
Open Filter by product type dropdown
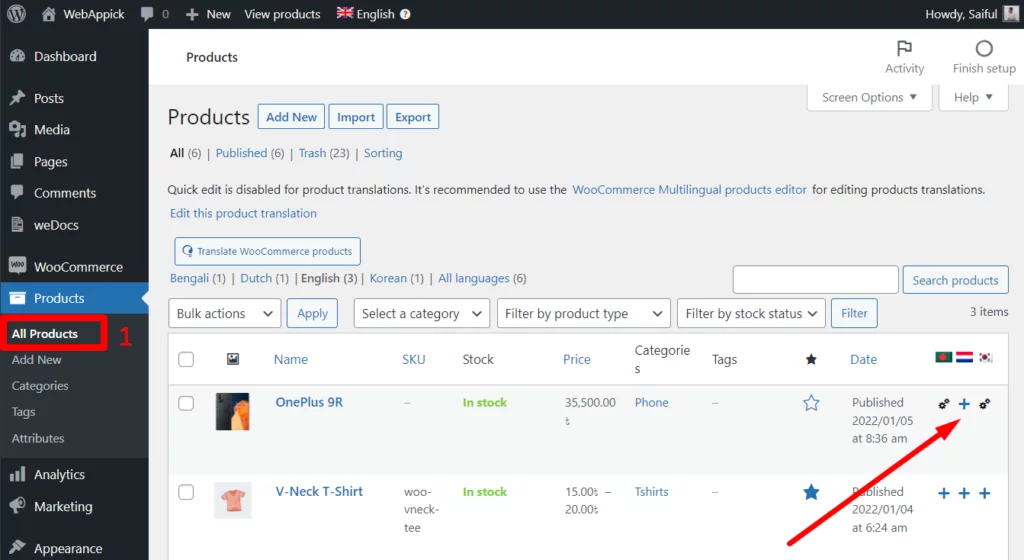(583, 313)
